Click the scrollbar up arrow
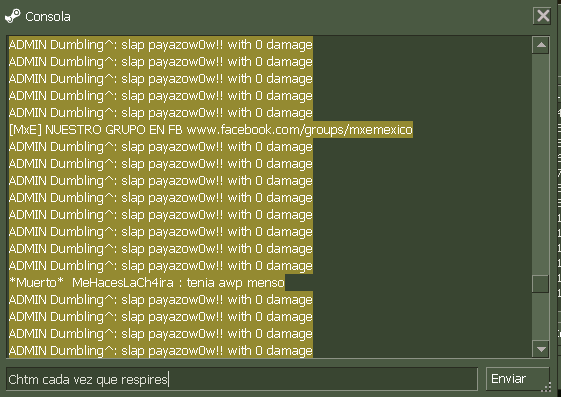561x397 pixels. click(x=541, y=45)
